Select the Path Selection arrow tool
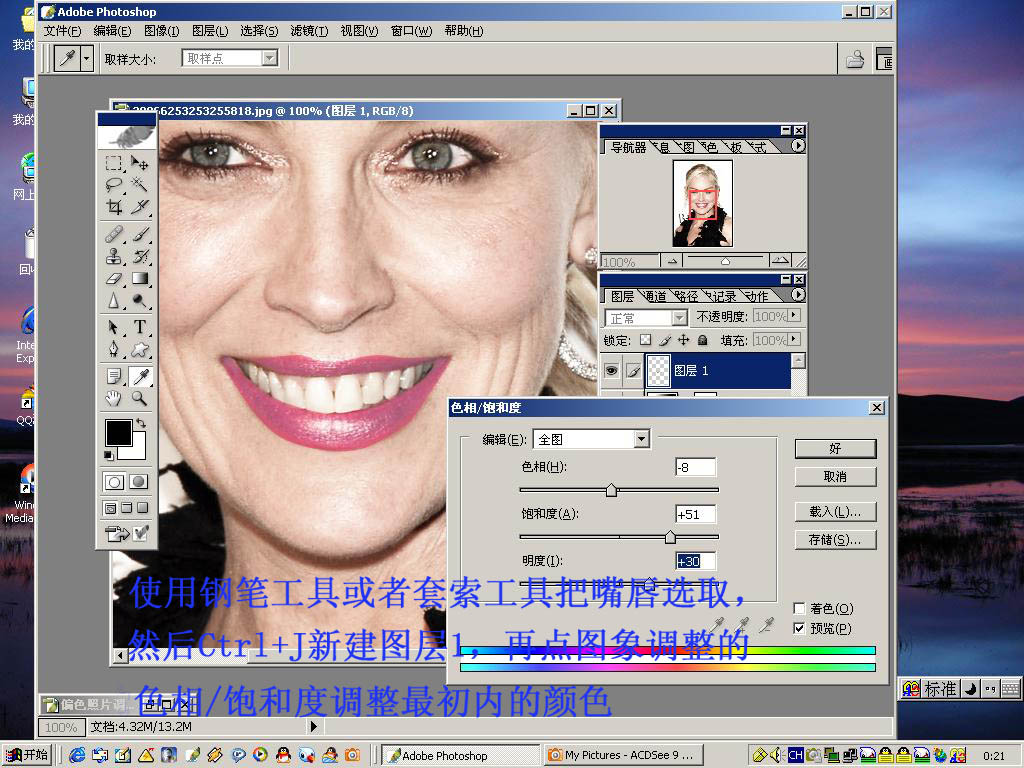Image resolution: width=1024 pixels, height=768 pixels. (114, 327)
